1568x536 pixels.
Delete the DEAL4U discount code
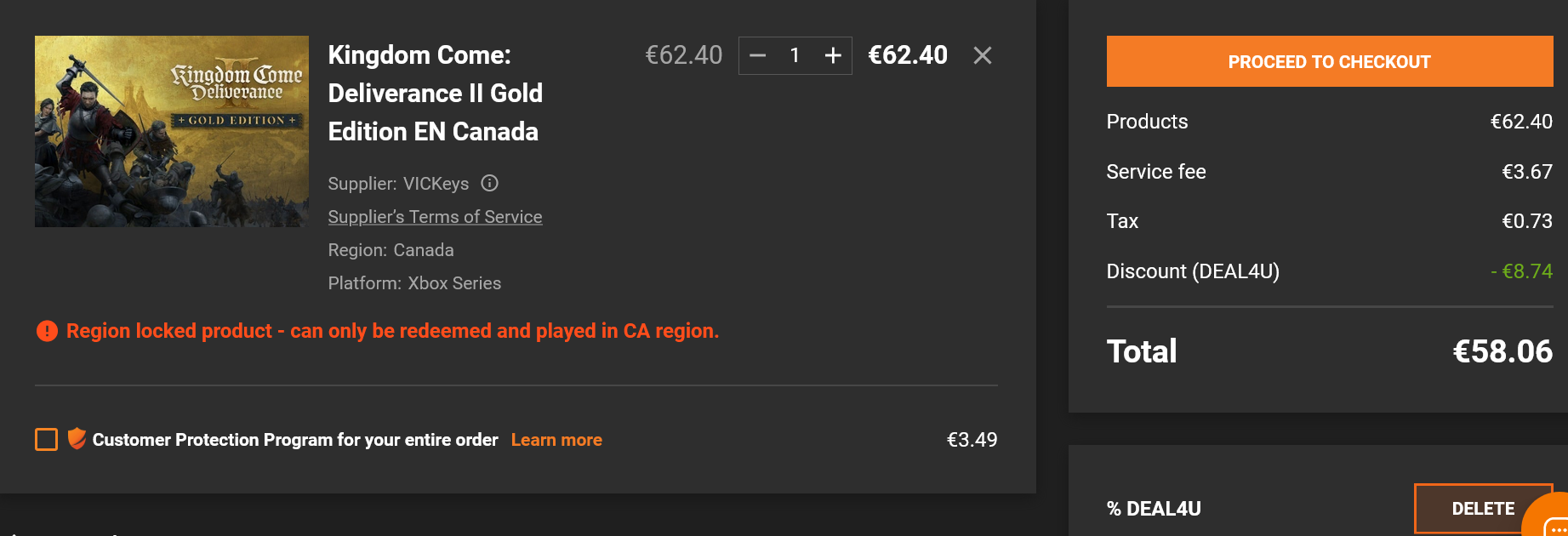(x=1483, y=509)
